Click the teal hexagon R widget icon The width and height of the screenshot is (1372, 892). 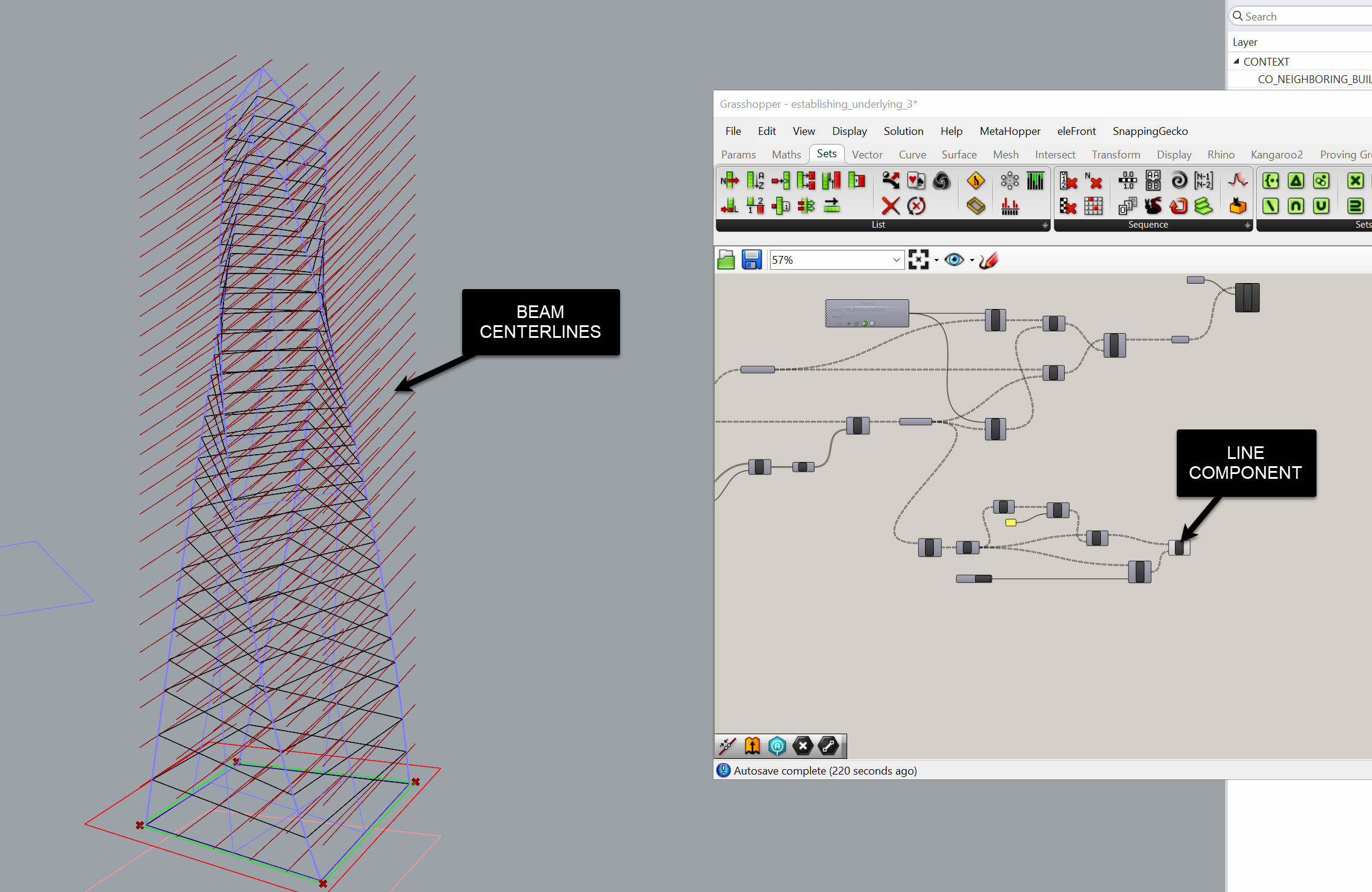[x=777, y=746]
